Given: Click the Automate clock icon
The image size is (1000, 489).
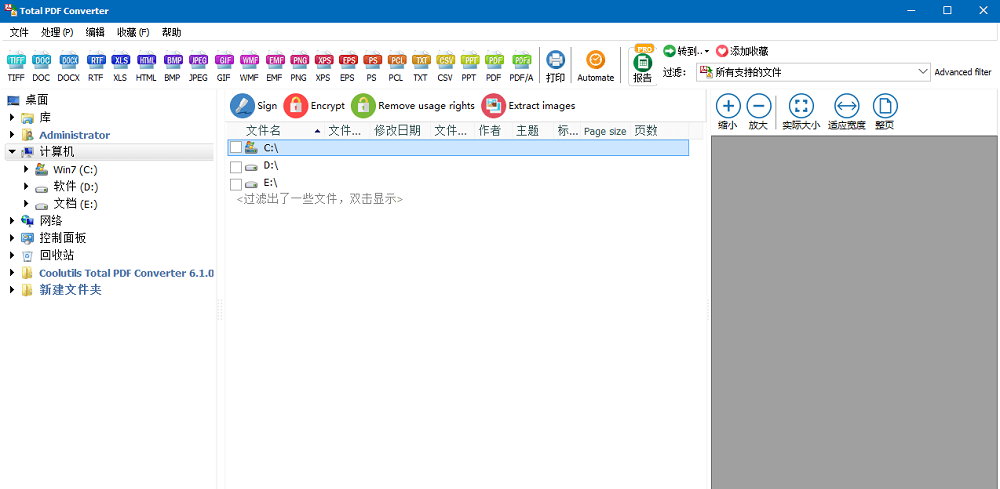Looking at the screenshot, I should pyautogui.click(x=595, y=61).
